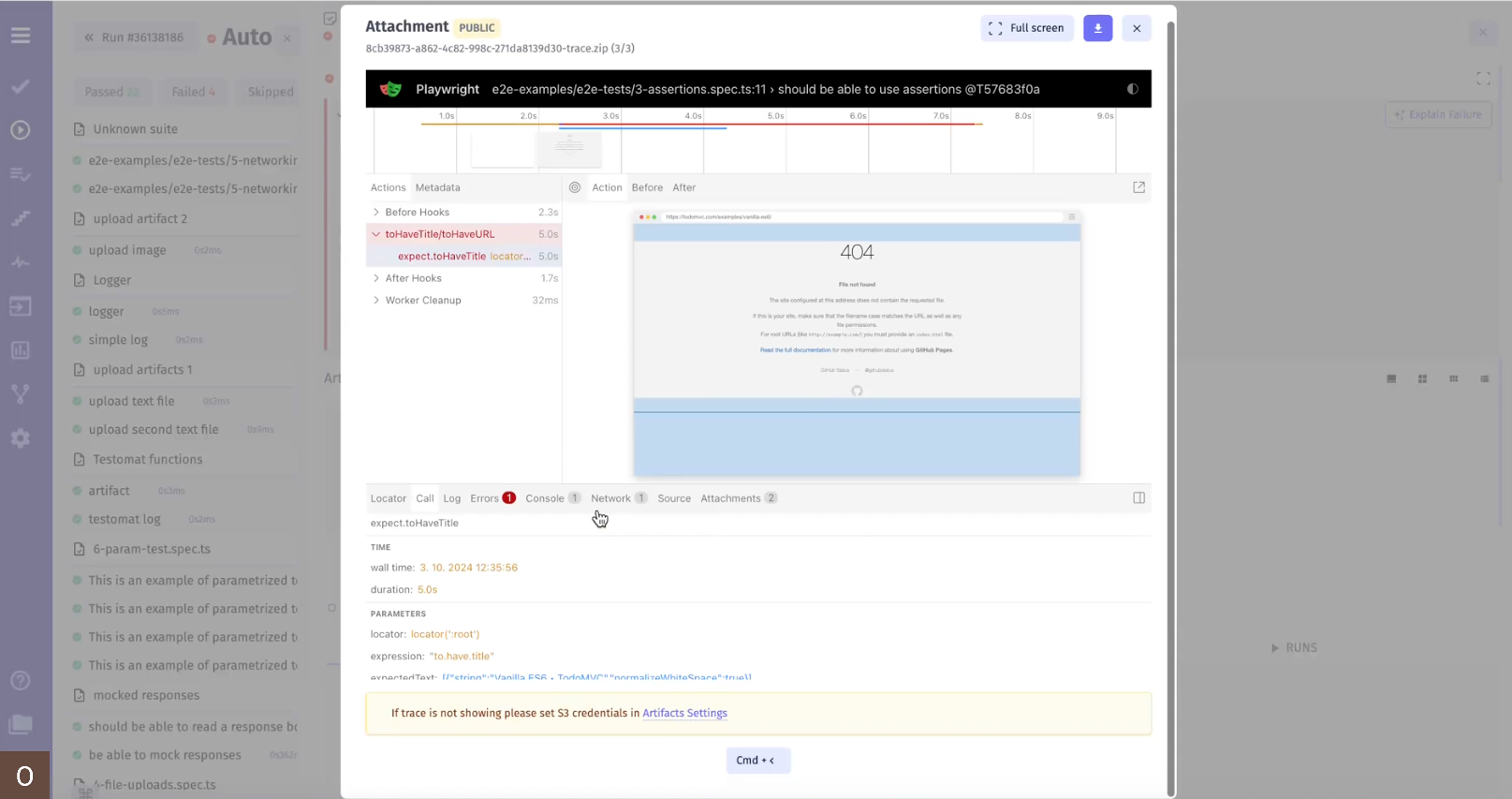Open the Source tab

(x=674, y=498)
